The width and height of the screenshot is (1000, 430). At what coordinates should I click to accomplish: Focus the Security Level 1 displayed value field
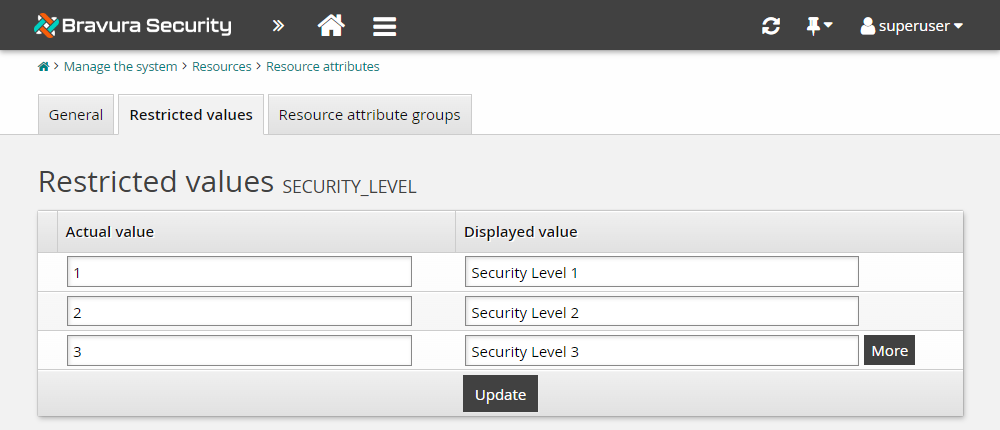pos(661,272)
